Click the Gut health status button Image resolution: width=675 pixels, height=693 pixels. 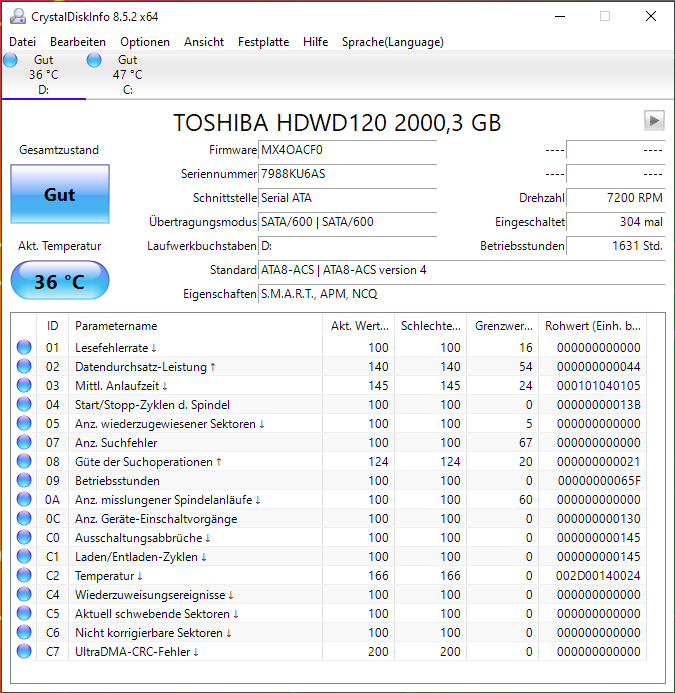coord(60,194)
